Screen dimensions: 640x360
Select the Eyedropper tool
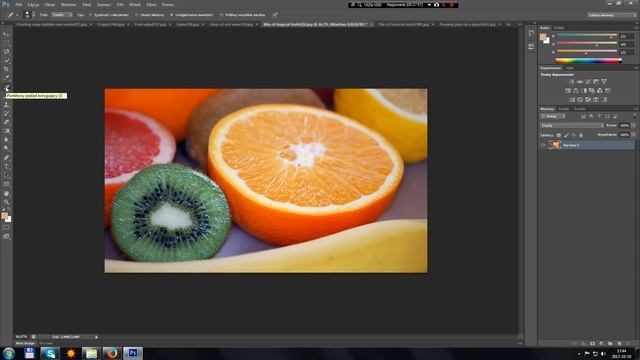tap(6, 78)
